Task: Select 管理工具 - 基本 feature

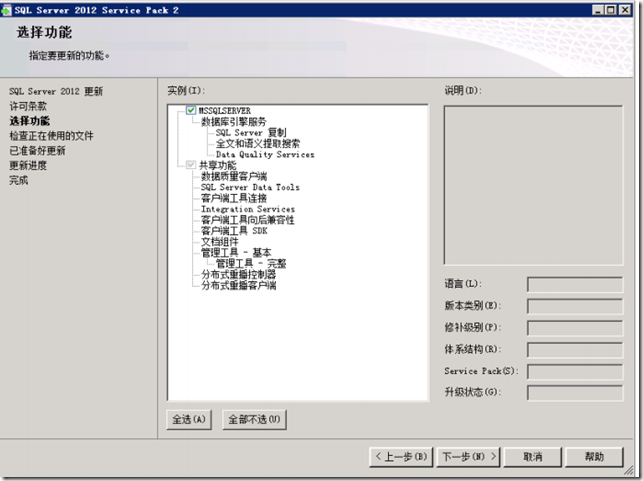Action: point(236,253)
